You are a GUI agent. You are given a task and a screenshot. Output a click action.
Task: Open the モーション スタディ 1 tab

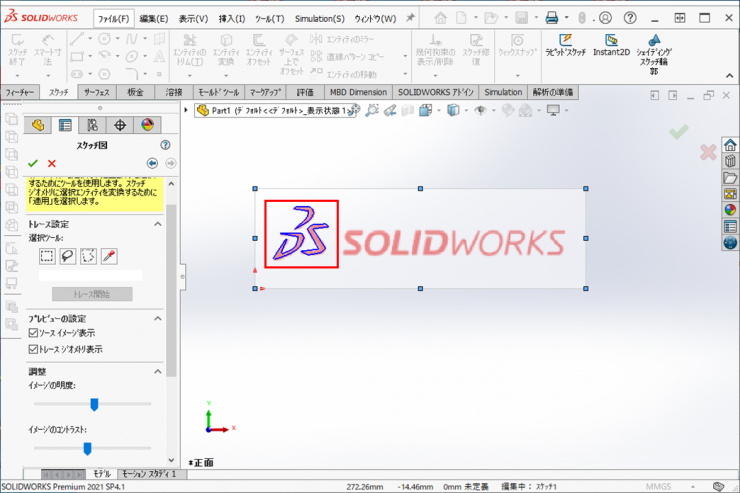(148, 473)
